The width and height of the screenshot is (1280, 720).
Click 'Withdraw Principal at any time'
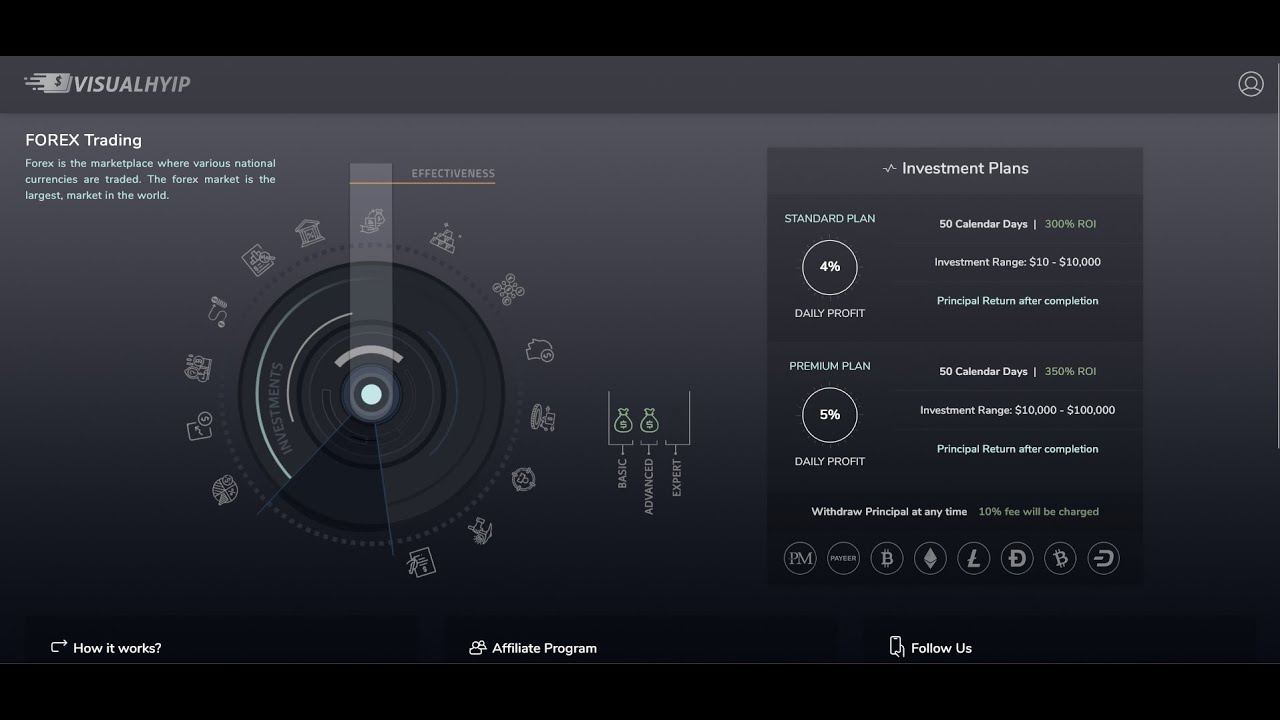(x=889, y=512)
